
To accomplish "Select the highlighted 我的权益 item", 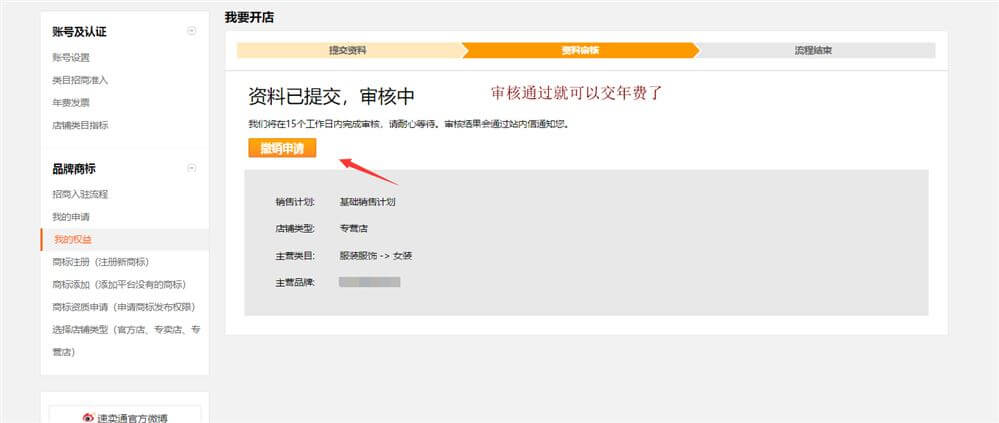I will [72, 240].
